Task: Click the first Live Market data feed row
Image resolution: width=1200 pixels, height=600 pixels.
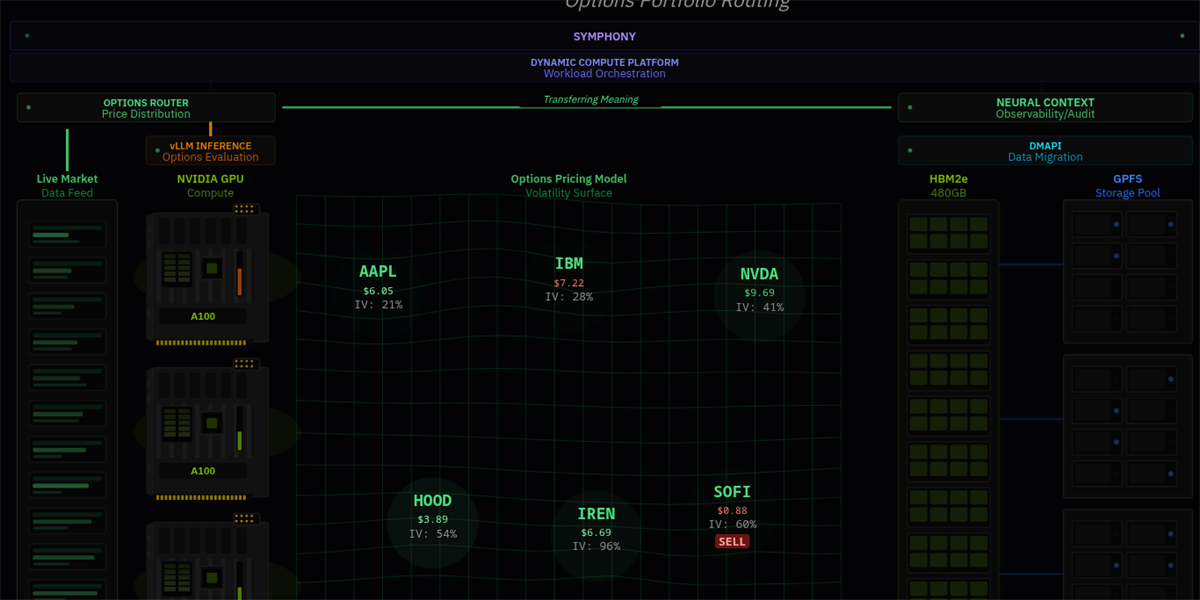Action: click(x=67, y=234)
